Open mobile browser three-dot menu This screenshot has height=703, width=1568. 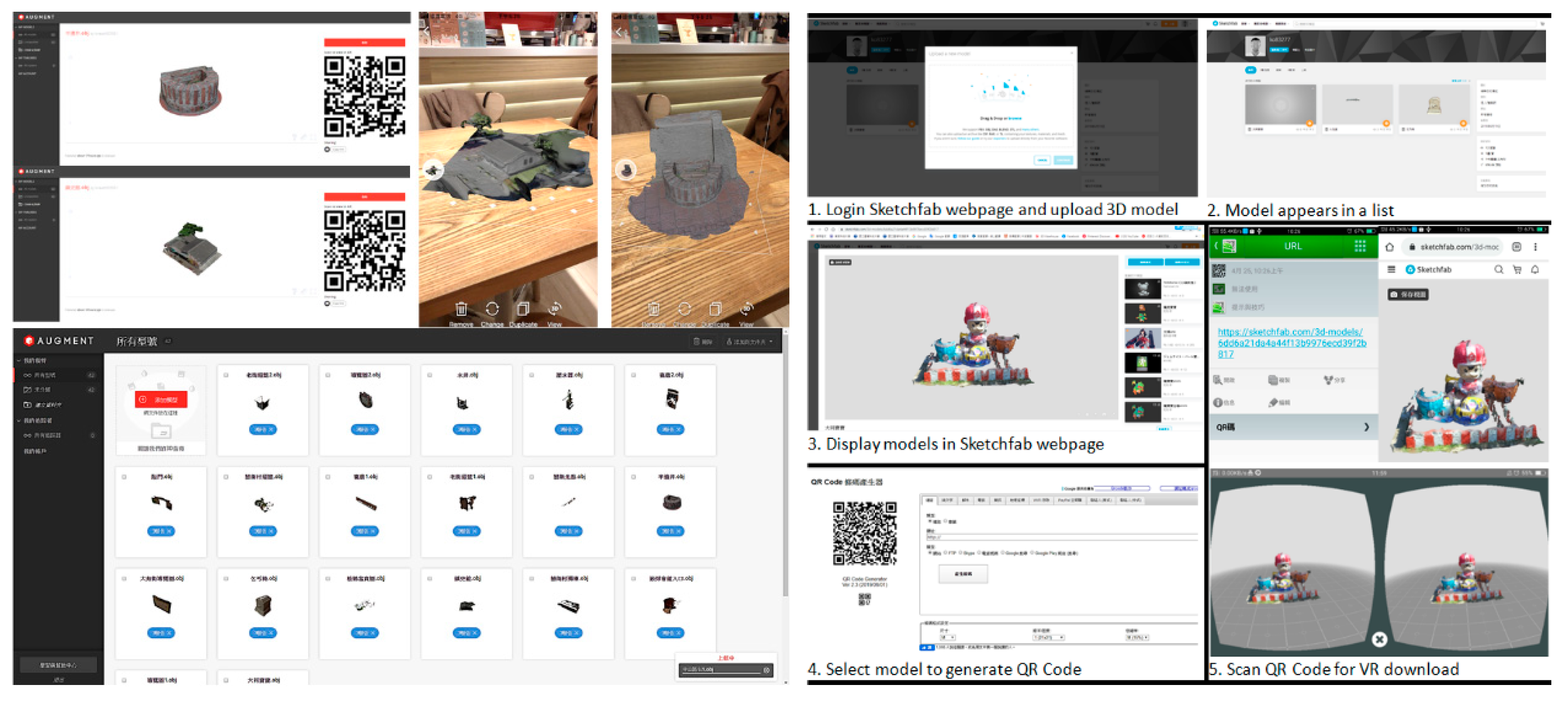click(x=1535, y=247)
